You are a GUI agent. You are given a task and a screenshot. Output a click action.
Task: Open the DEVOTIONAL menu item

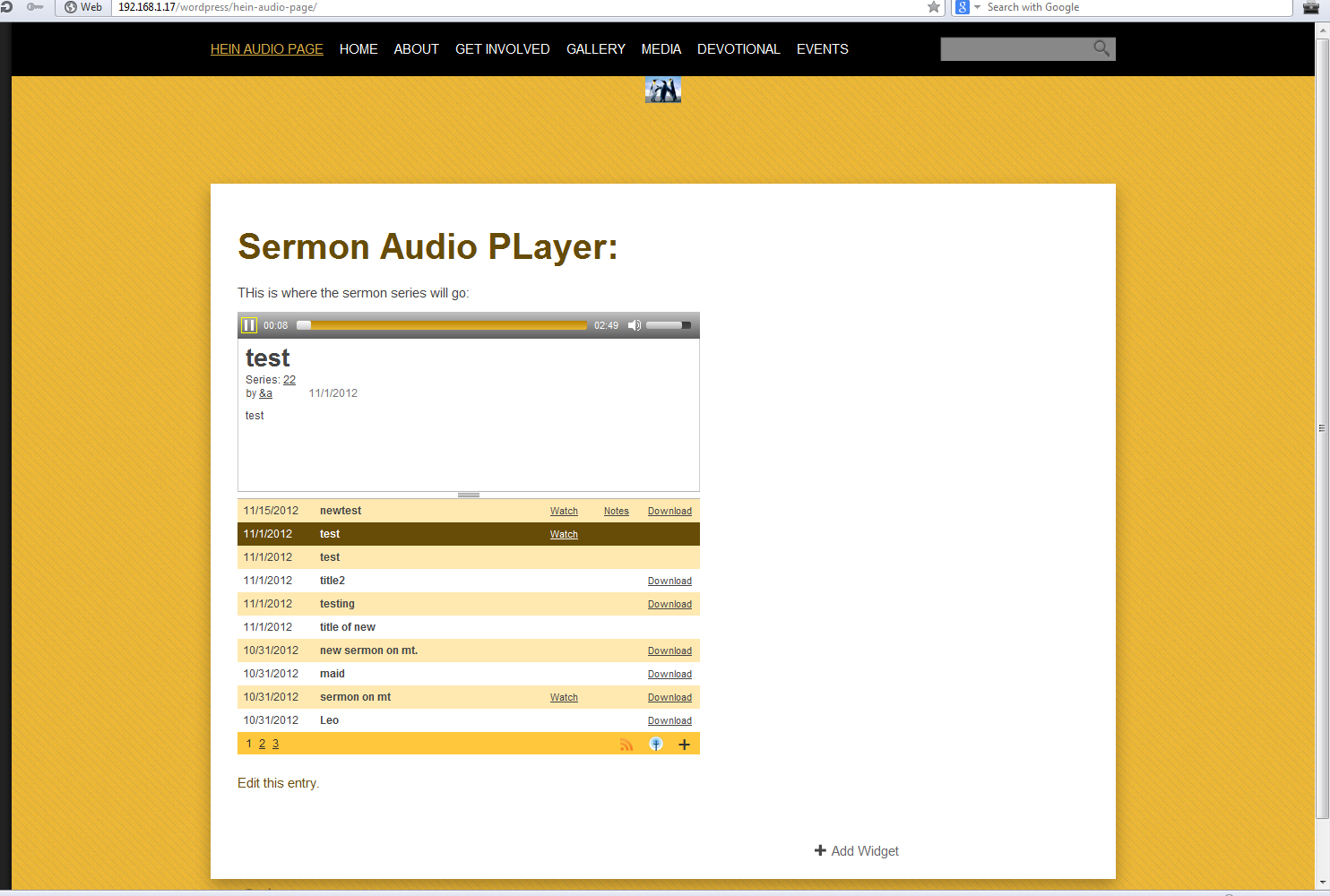click(738, 49)
